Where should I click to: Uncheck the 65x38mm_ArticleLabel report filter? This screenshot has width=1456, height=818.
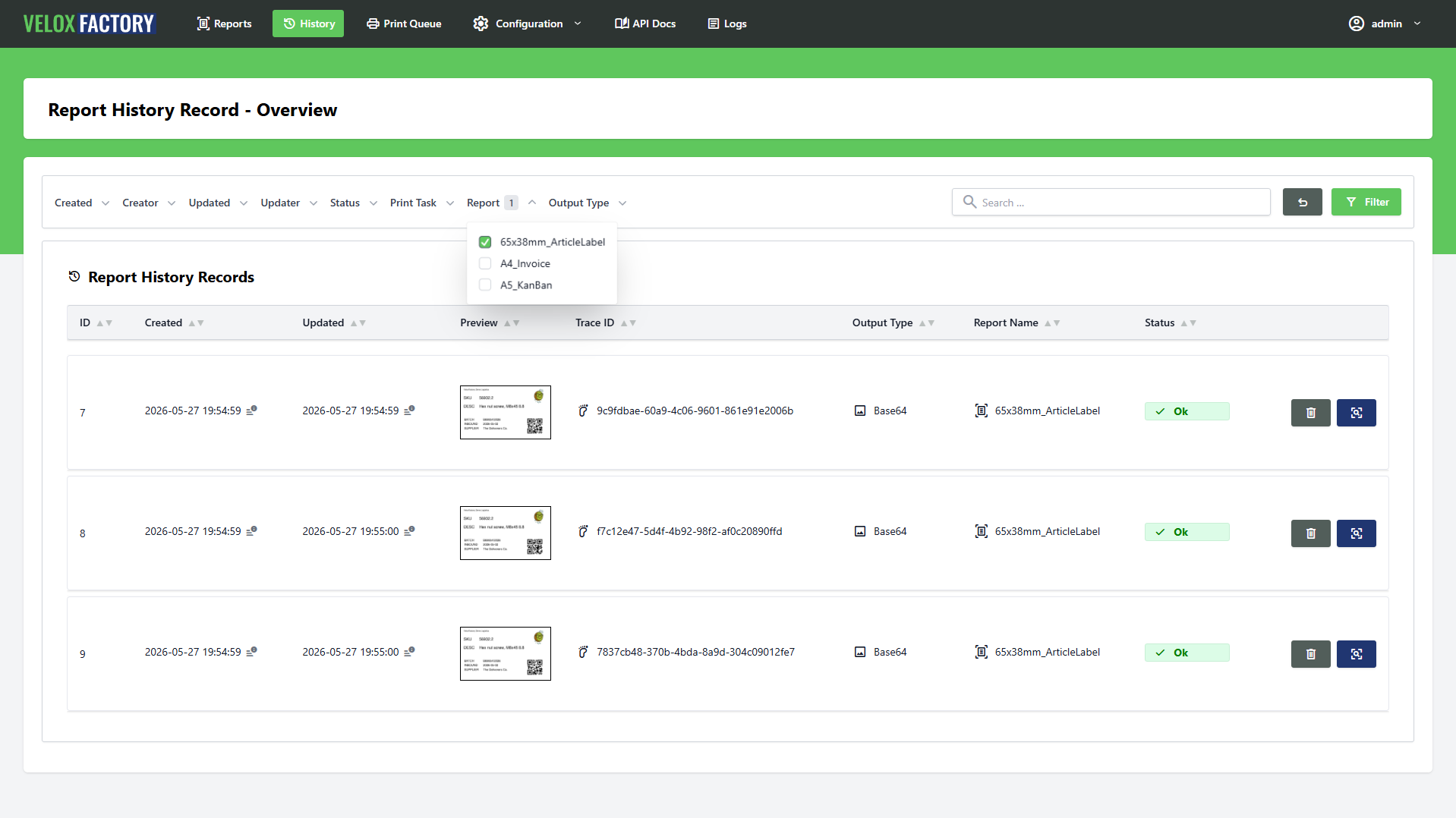click(x=485, y=242)
